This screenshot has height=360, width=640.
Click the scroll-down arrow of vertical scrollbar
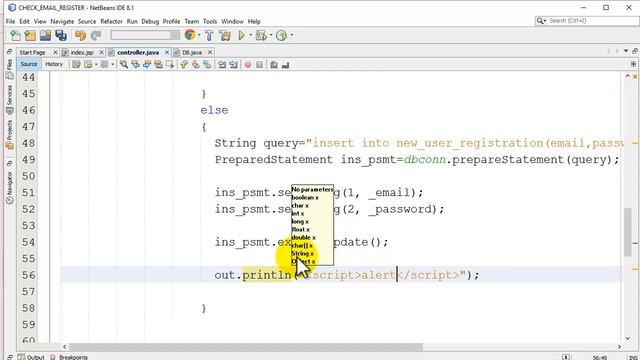[628, 338]
